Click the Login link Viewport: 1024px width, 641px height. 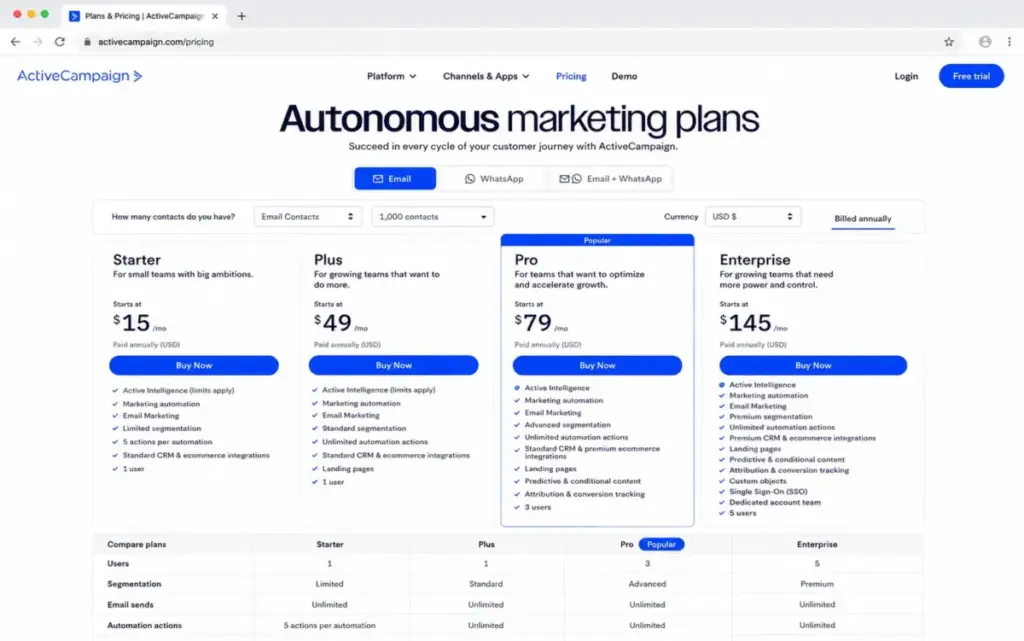[x=906, y=76]
